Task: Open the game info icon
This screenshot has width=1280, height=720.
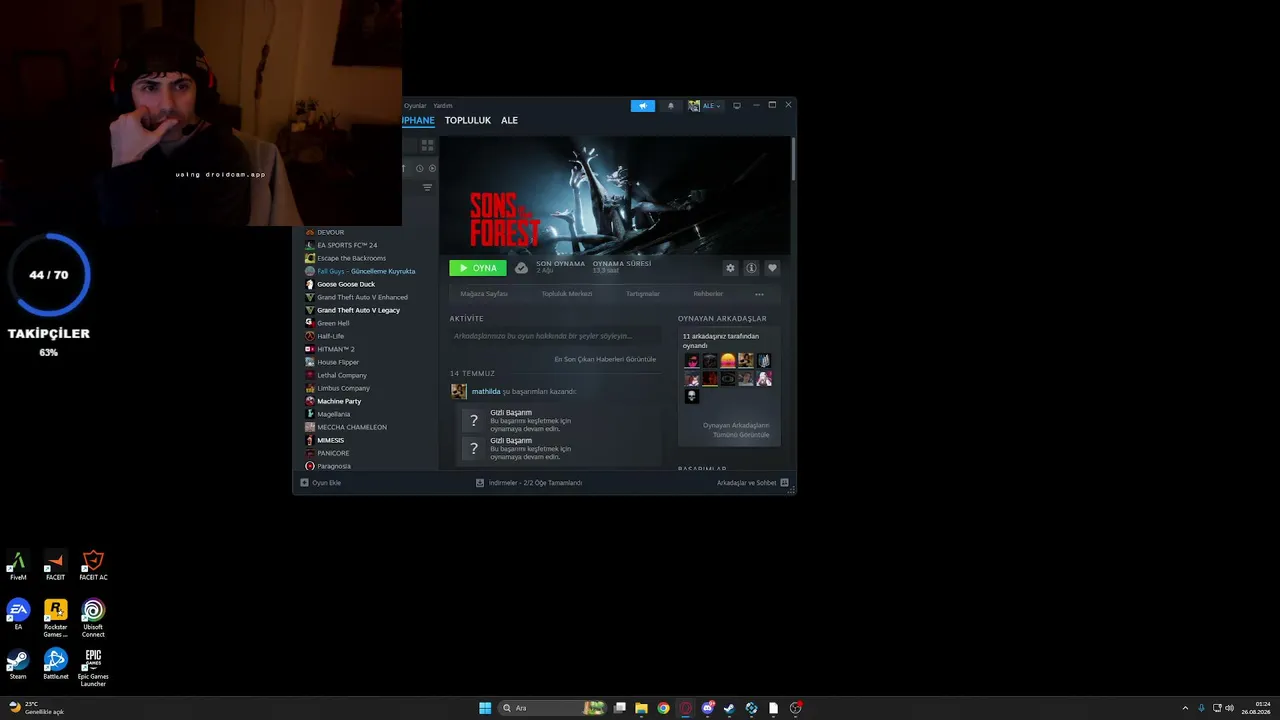Action: tap(751, 268)
